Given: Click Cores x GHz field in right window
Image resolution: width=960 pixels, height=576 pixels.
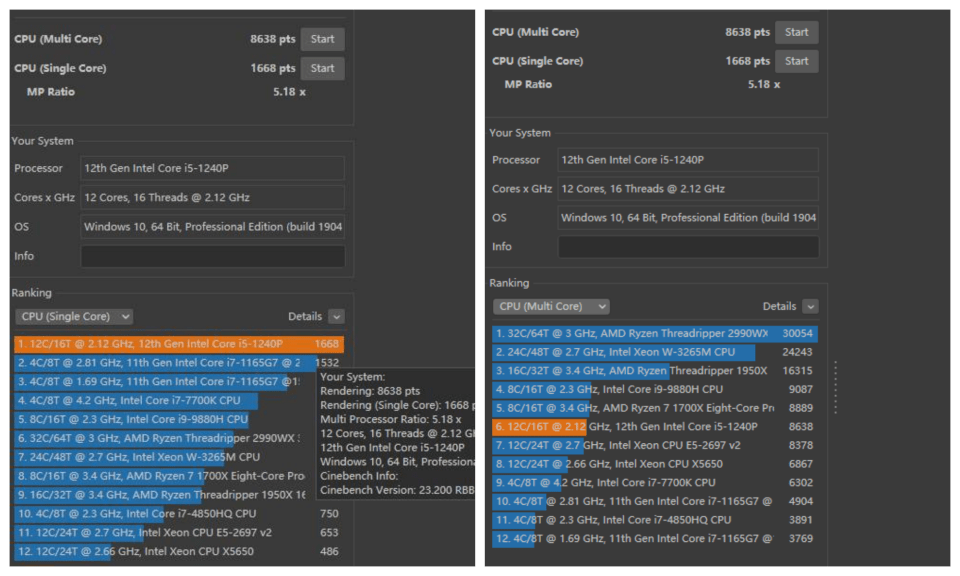Looking at the screenshot, I should [688, 189].
